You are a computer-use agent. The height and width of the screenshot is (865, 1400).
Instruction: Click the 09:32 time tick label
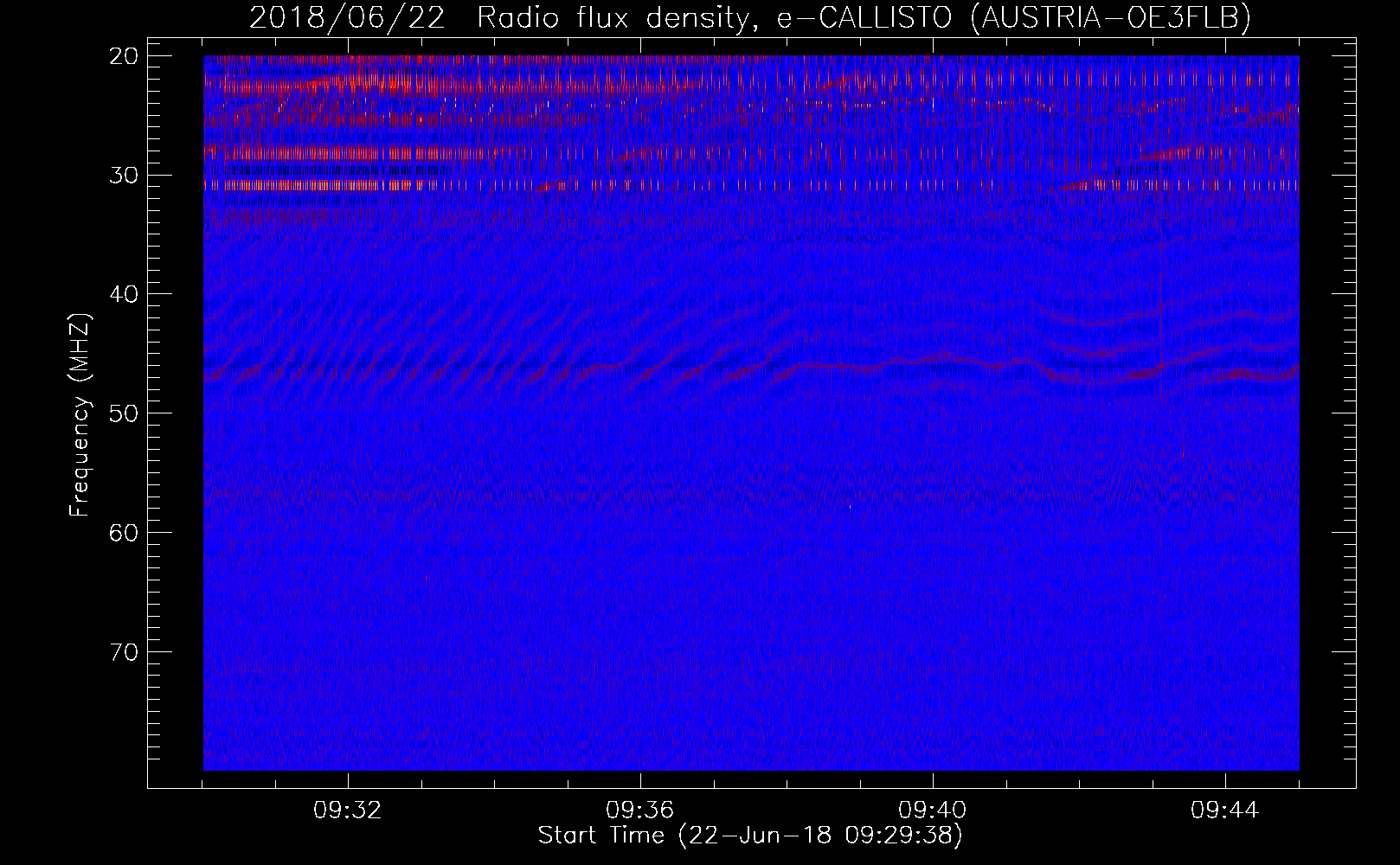348,811
